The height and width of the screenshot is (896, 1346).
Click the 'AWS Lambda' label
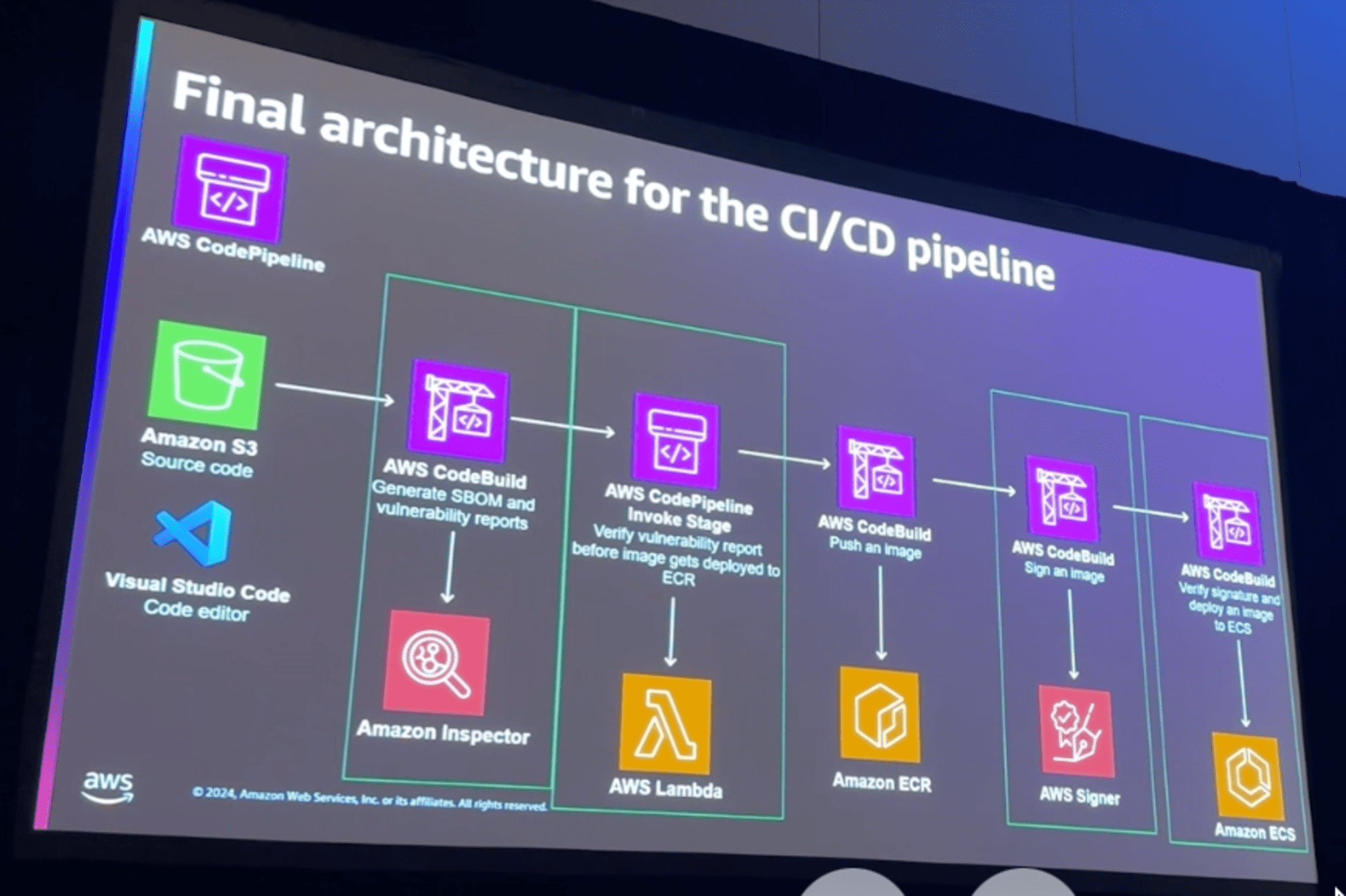point(666,788)
